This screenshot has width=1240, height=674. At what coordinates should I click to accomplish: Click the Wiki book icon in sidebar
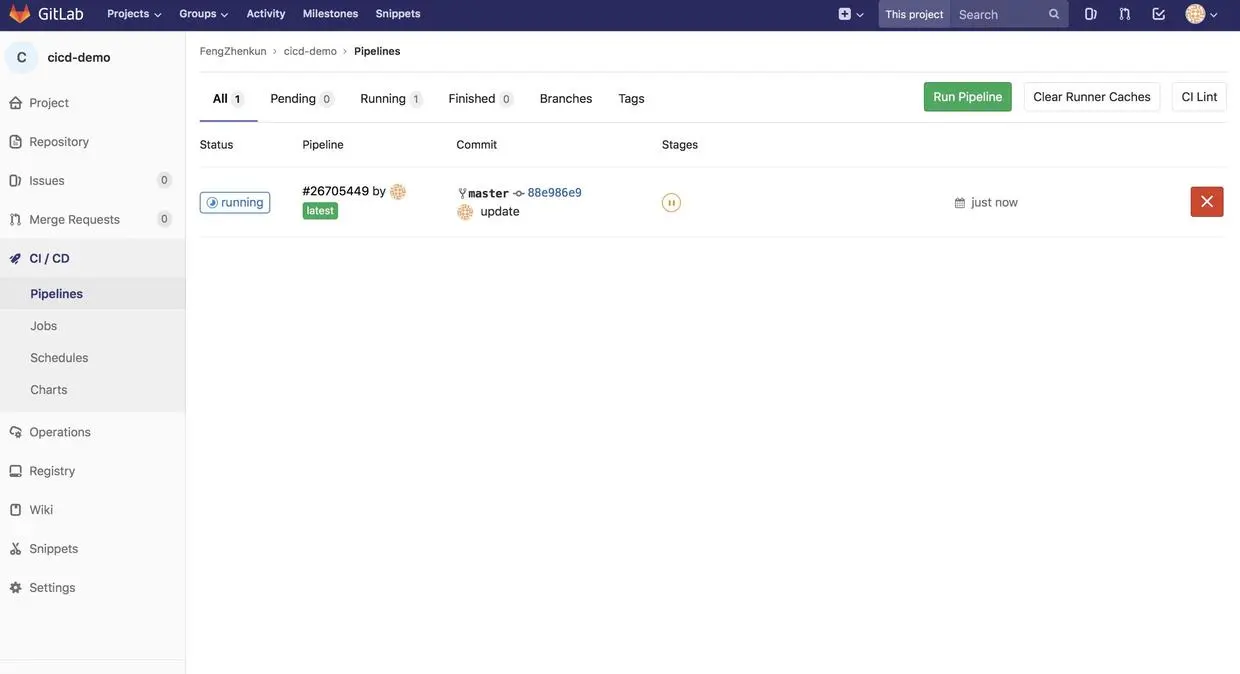15,510
